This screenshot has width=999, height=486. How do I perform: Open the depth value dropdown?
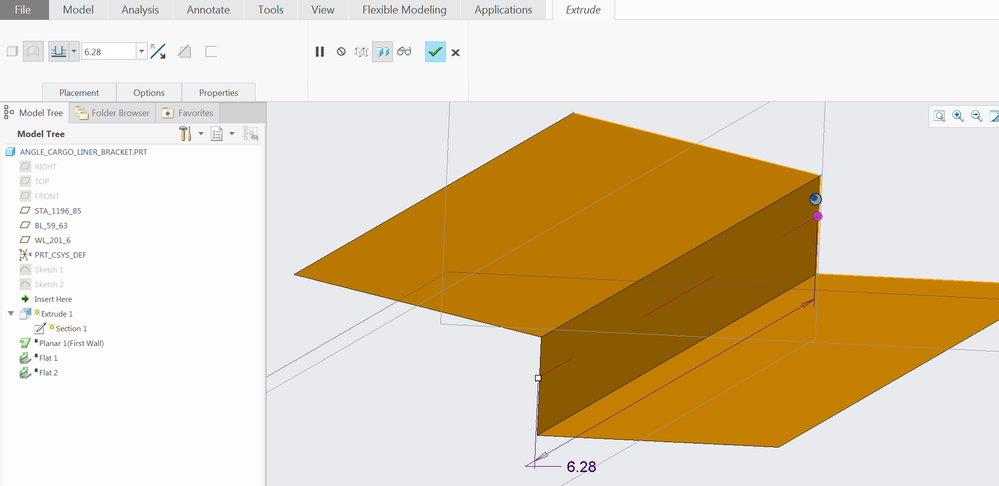tap(141, 51)
